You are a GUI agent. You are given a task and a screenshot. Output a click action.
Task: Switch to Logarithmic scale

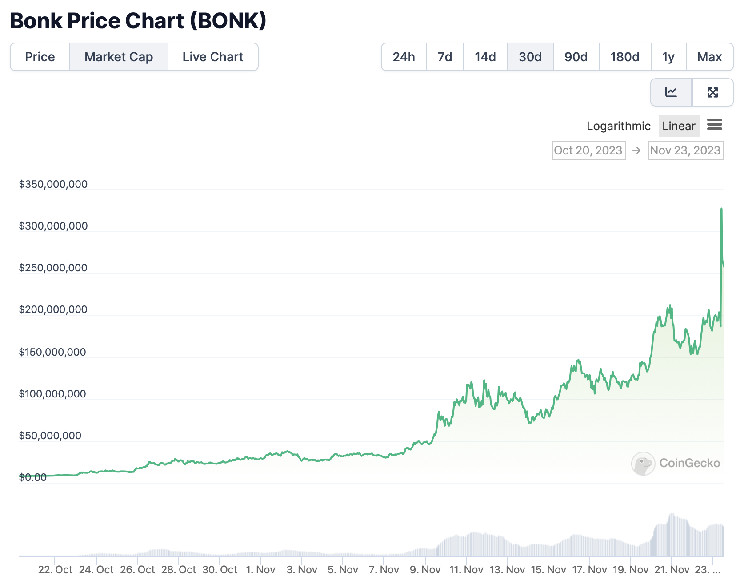[x=619, y=126]
